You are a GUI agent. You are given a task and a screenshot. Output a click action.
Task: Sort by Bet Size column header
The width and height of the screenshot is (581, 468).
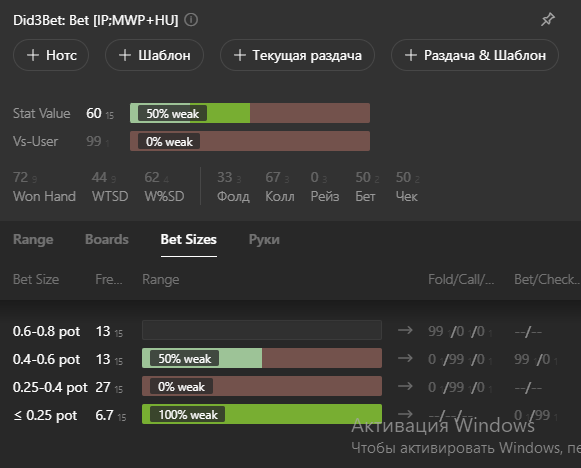tap(36, 279)
